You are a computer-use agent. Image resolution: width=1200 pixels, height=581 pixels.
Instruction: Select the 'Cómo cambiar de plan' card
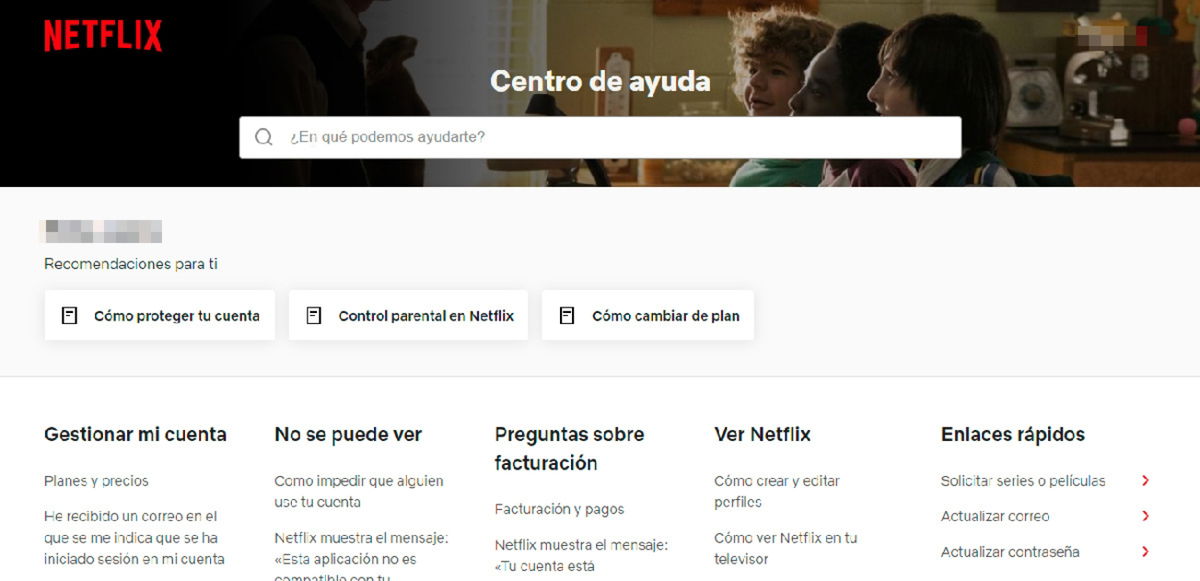(x=648, y=314)
